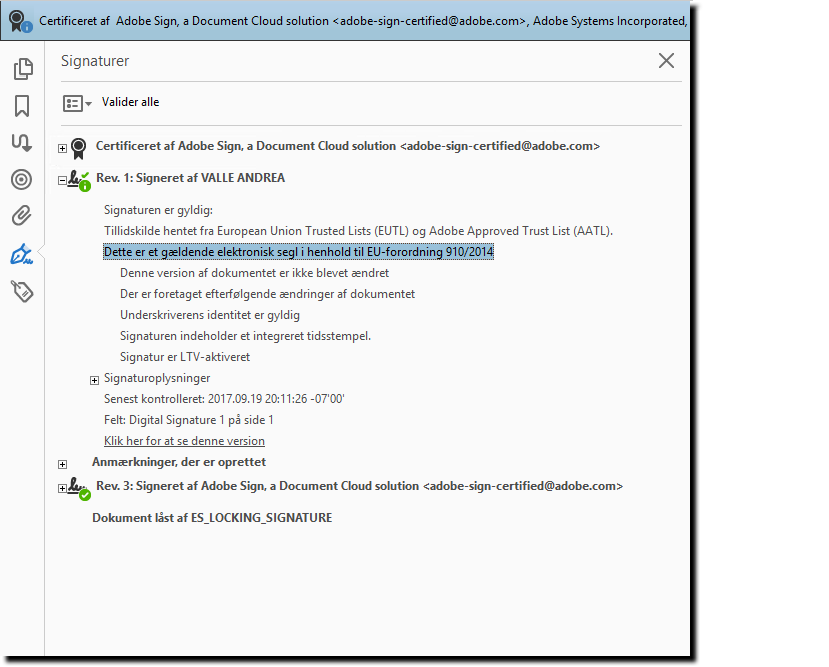Click 'Signaturen er gyldig:' line
The width and height of the screenshot is (829, 667).
158,210
